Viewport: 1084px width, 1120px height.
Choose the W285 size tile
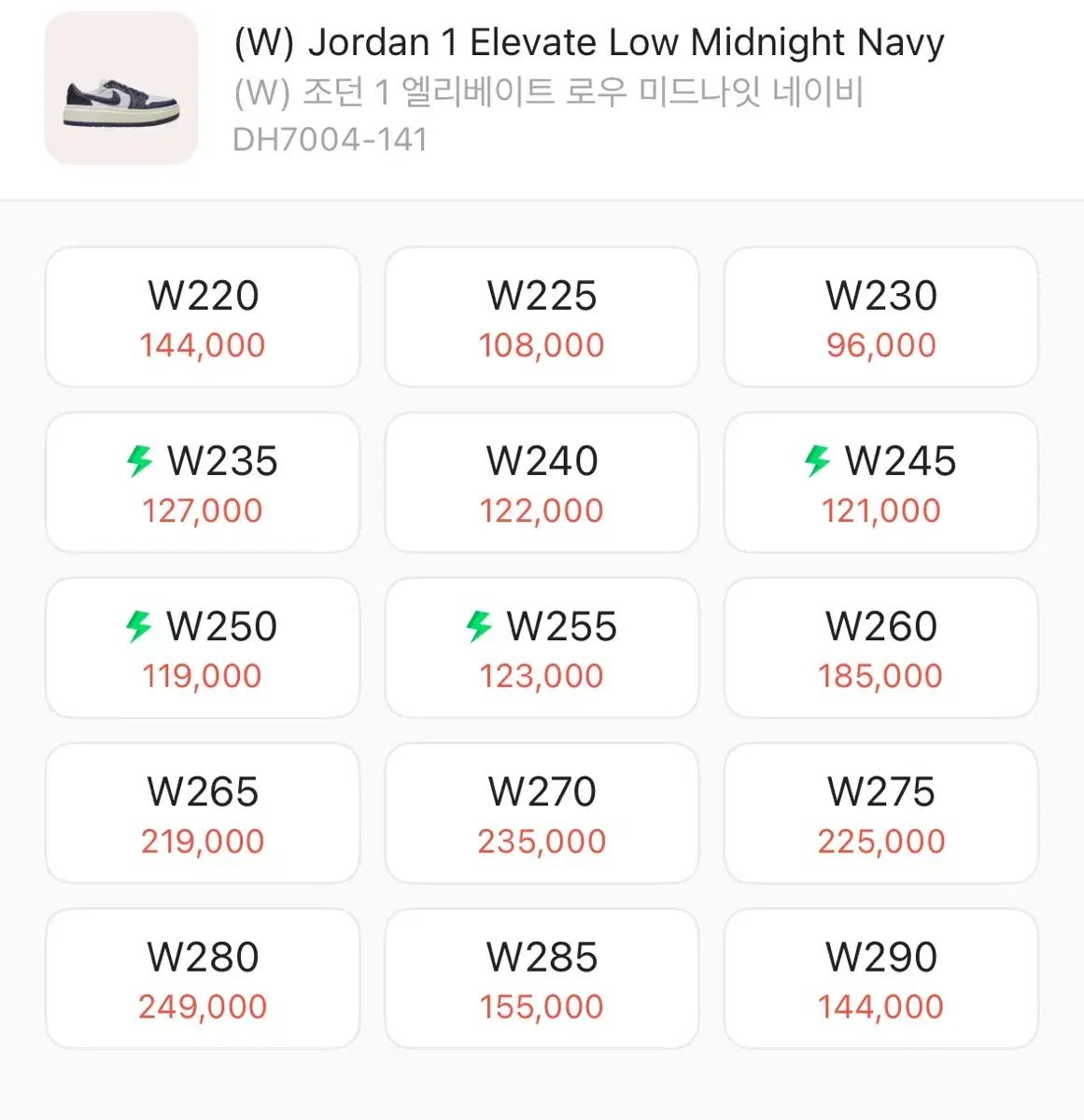(542, 979)
